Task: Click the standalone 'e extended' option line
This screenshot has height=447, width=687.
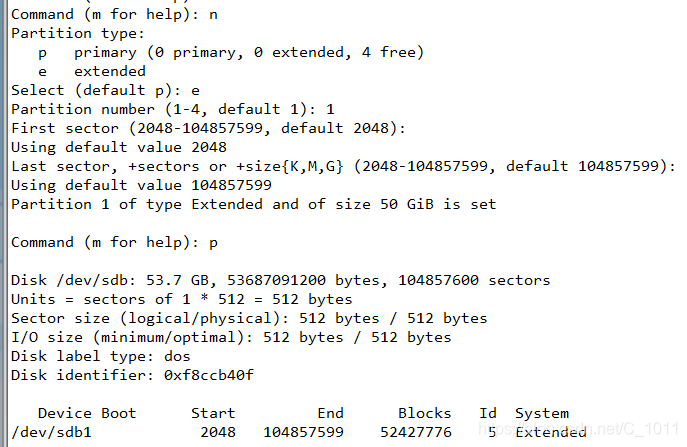Action: point(92,71)
